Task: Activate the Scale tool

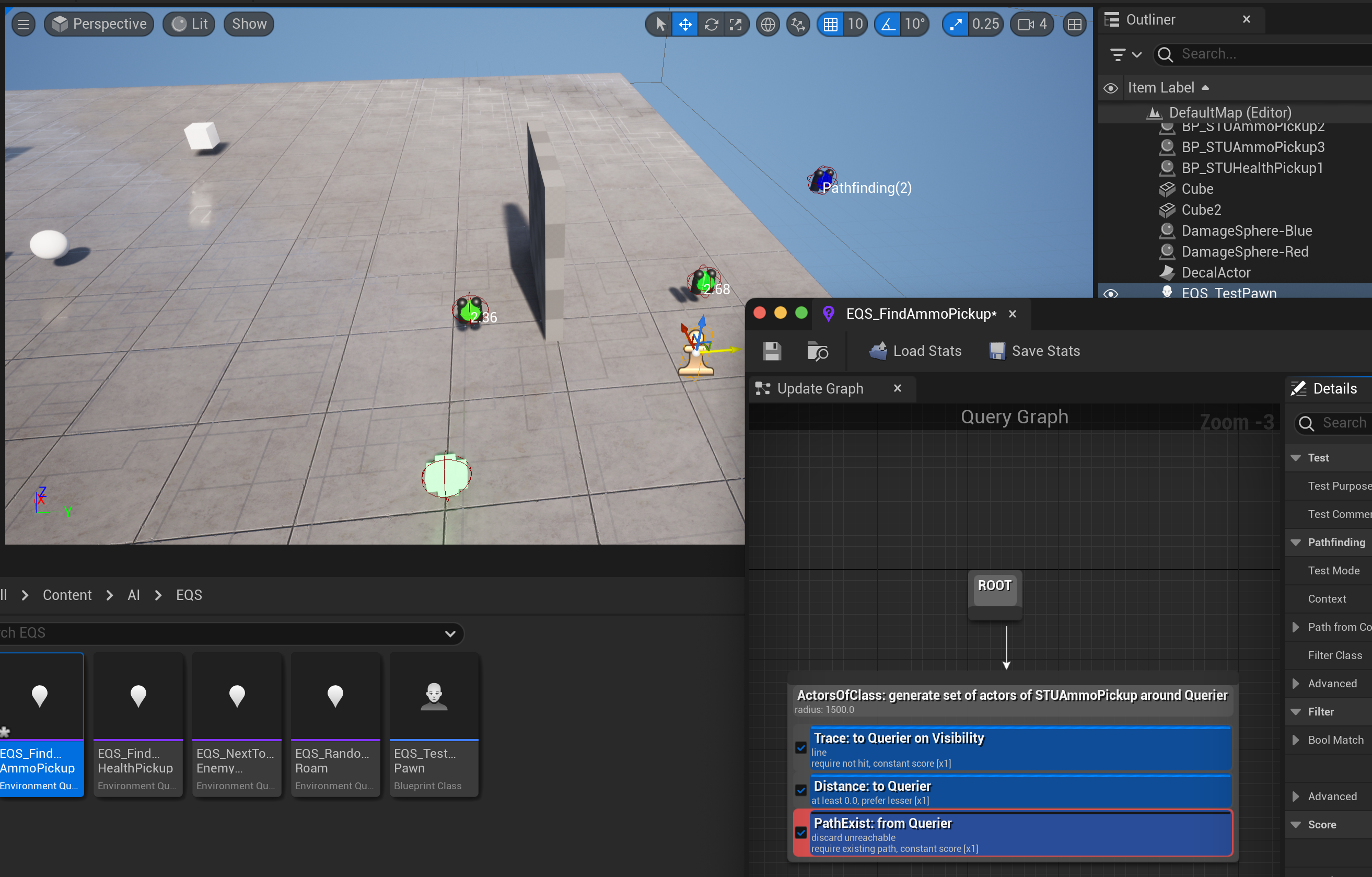Action: tap(736, 24)
